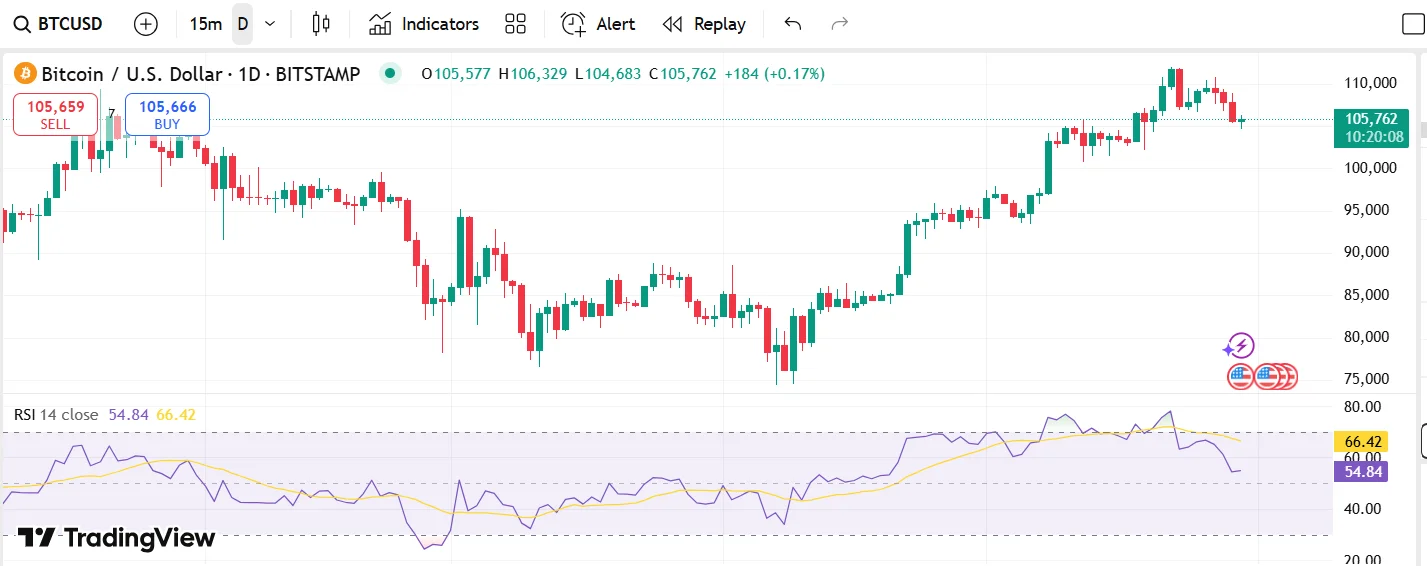Click the BUY price button
Image resolution: width=1427 pixels, height=566 pixels.
(x=167, y=113)
